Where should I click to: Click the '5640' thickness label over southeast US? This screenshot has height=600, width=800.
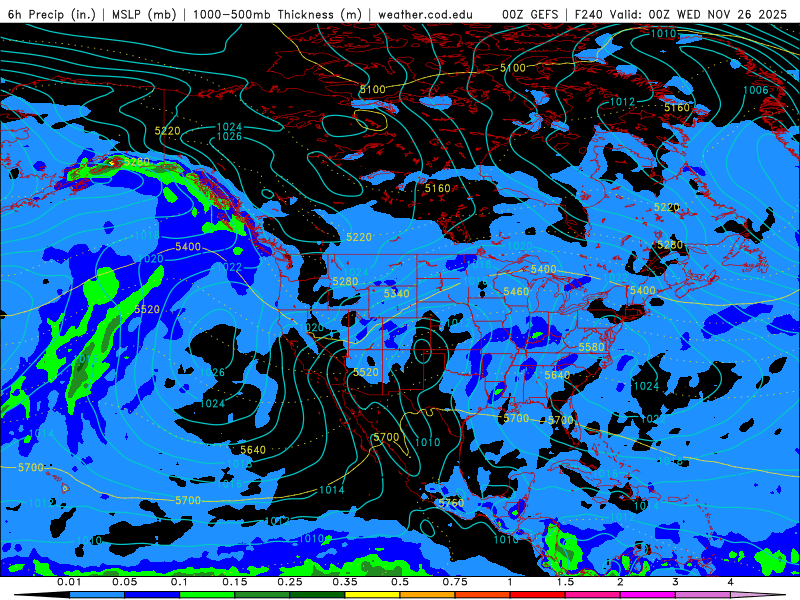click(557, 376)
